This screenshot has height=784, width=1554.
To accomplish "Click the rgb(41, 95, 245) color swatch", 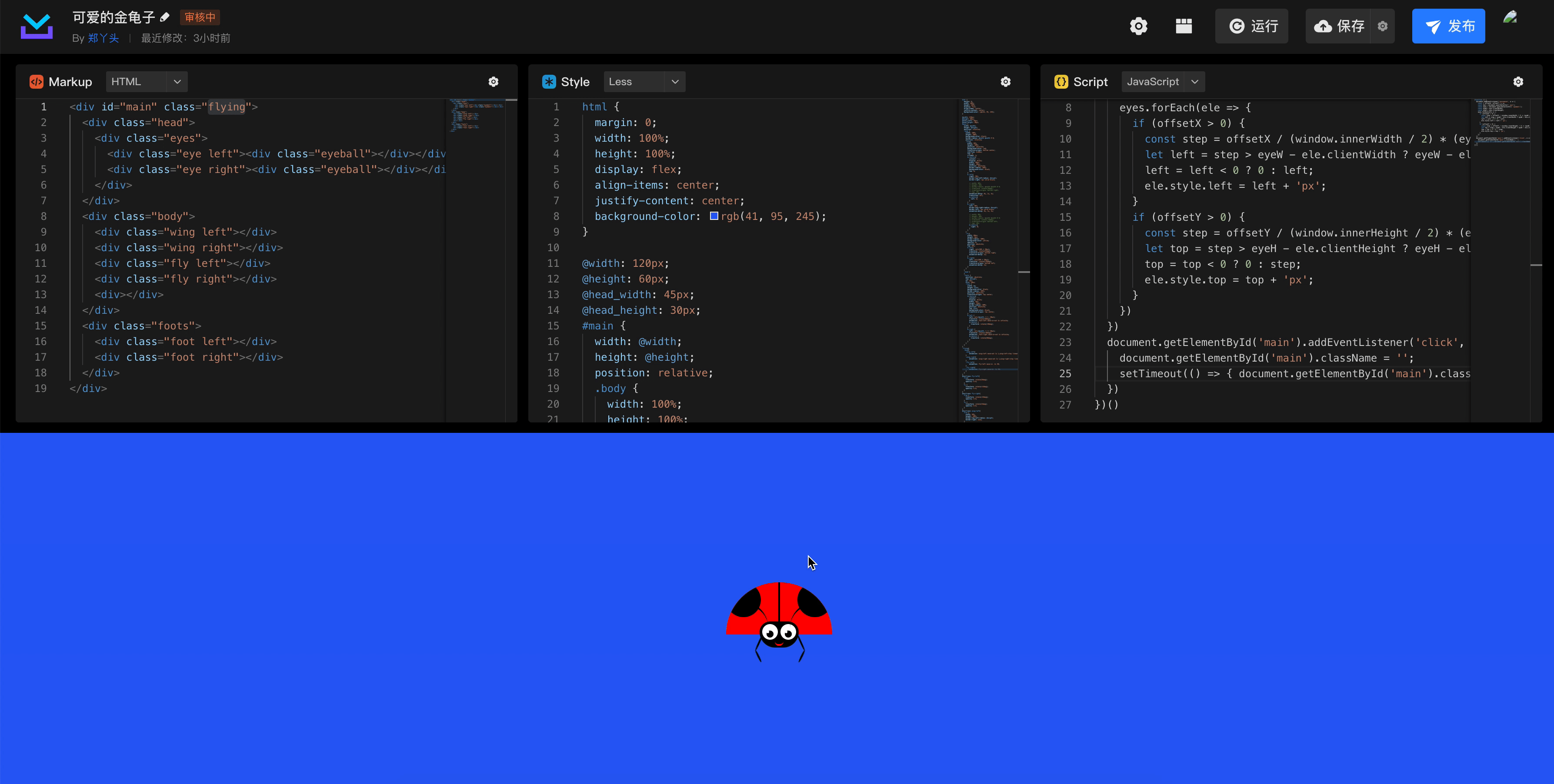I will [714, 216].
